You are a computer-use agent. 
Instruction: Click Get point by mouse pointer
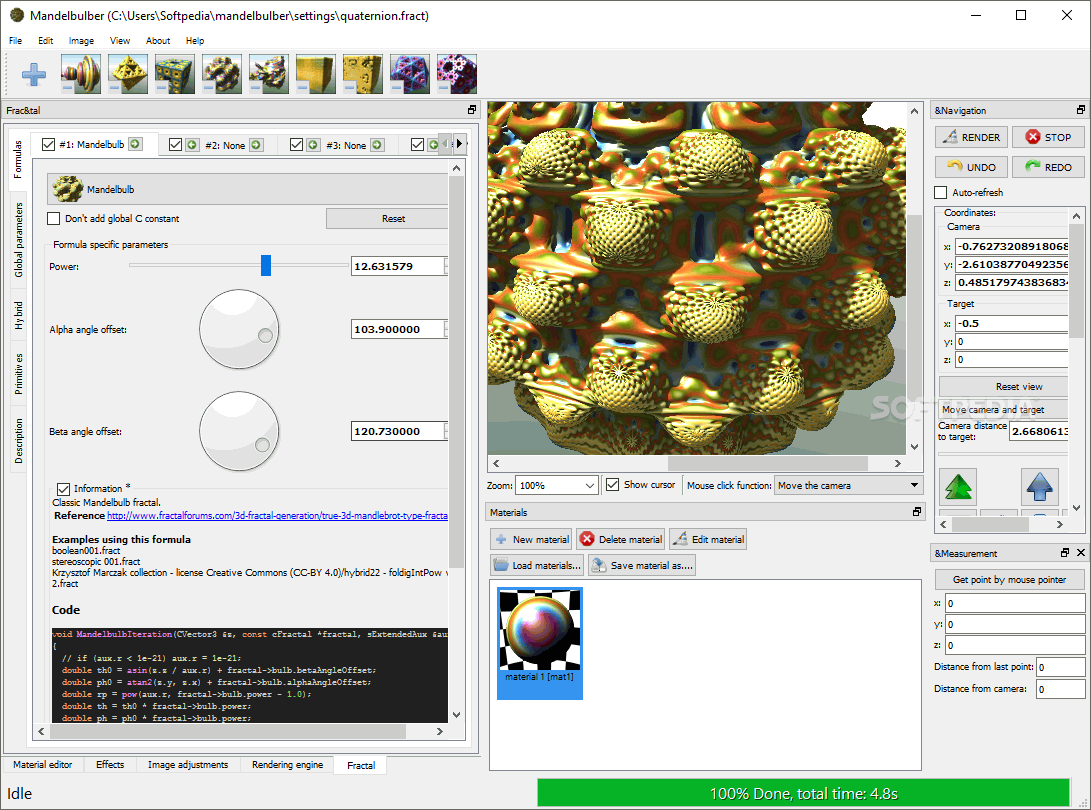(1009, 580)
